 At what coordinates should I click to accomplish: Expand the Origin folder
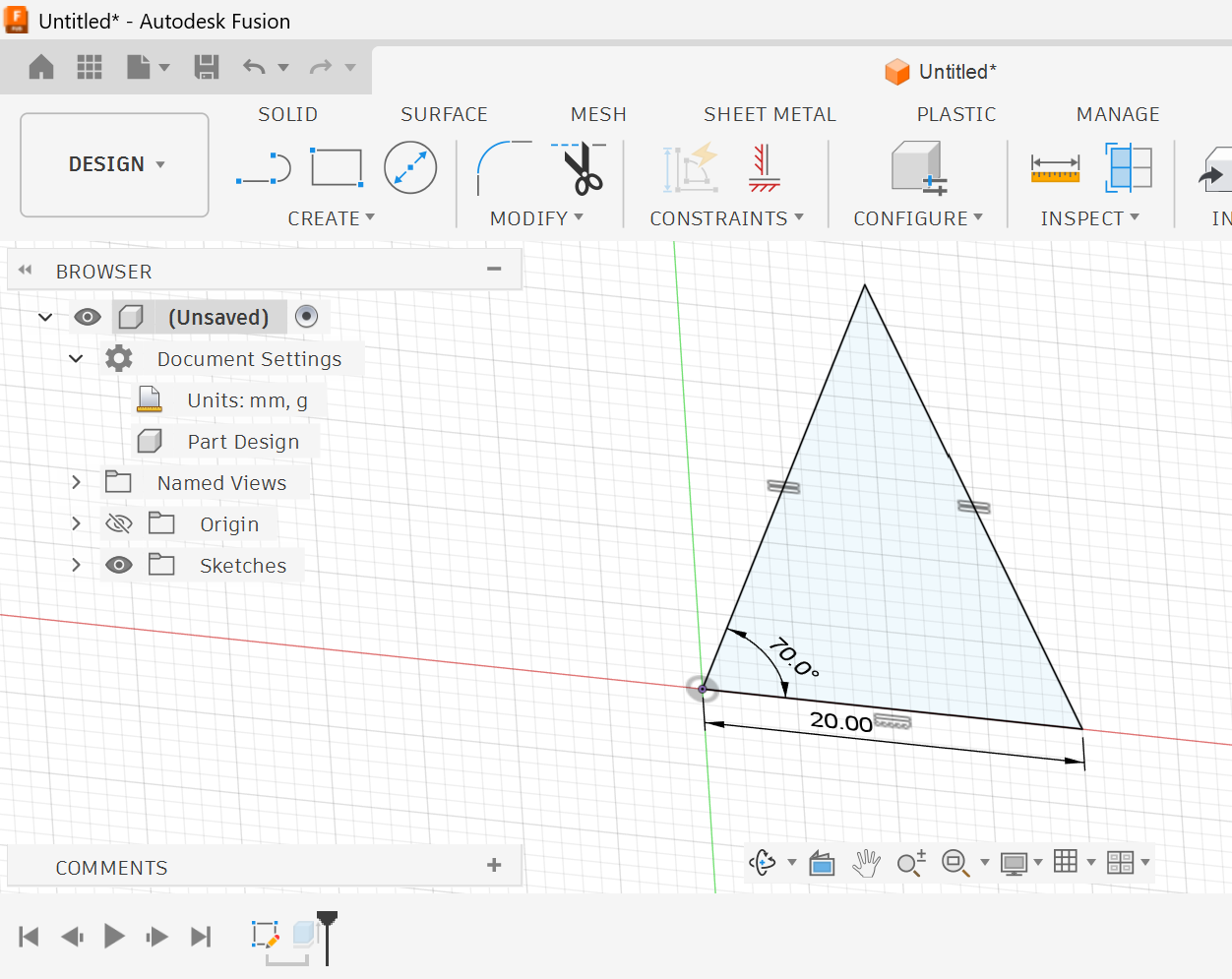[76, 523]
